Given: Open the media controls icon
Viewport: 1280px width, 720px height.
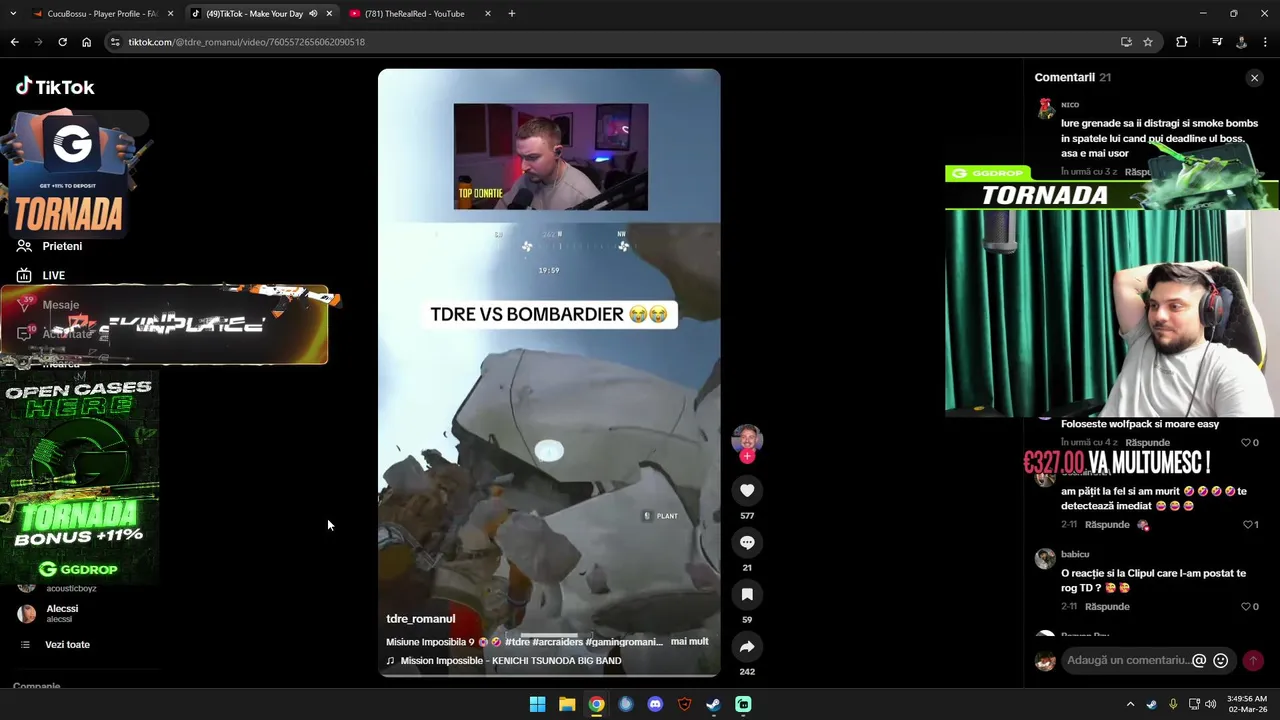Looking at the screenshot, I should (1217, 42).
